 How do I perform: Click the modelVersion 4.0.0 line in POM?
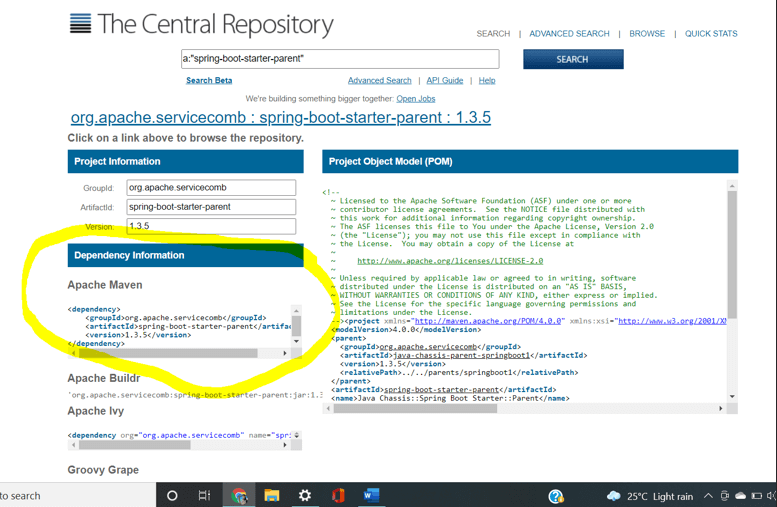click(x=406, y=330)
